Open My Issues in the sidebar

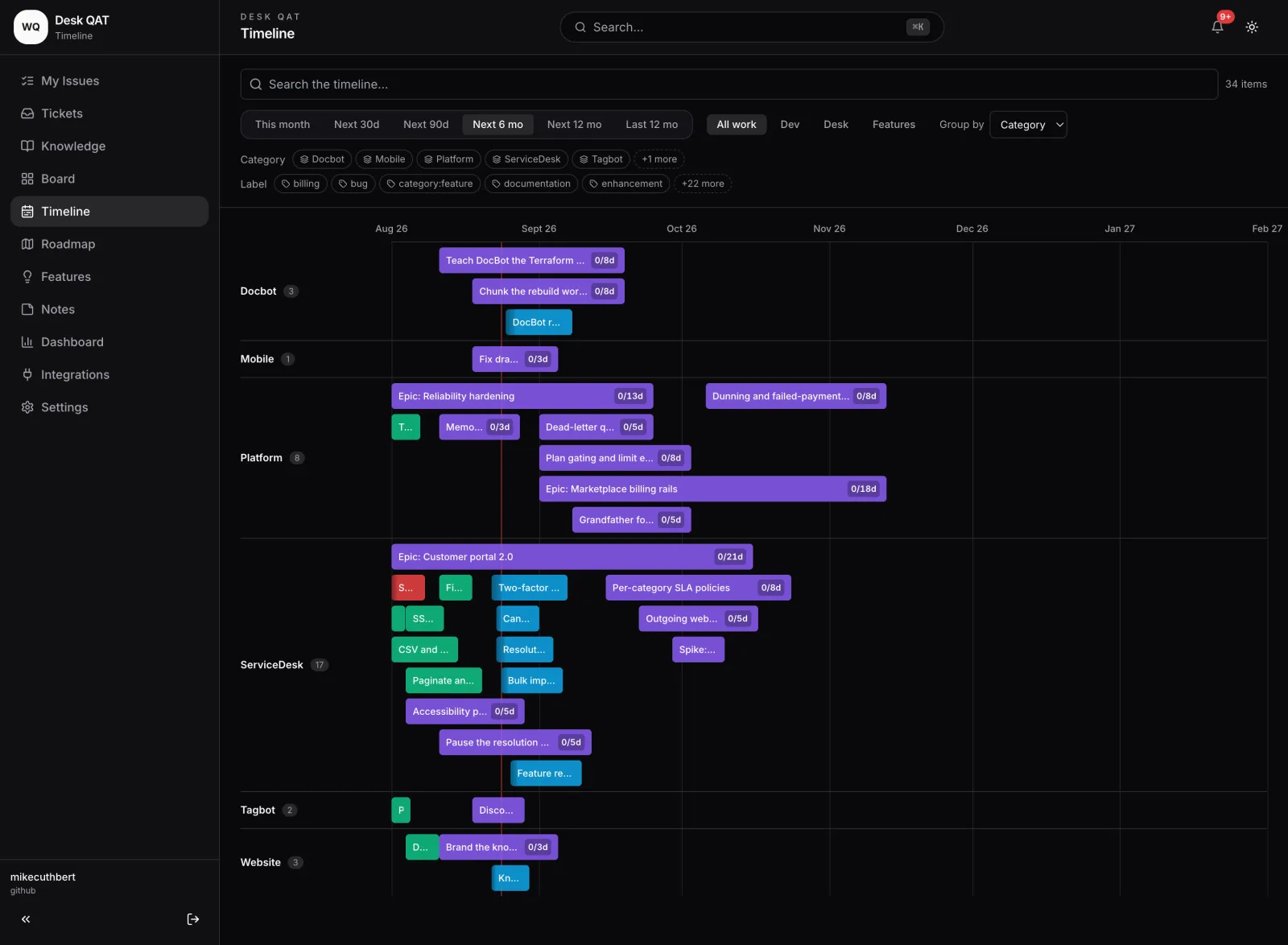pyautogui.click(x=109, y=80)
